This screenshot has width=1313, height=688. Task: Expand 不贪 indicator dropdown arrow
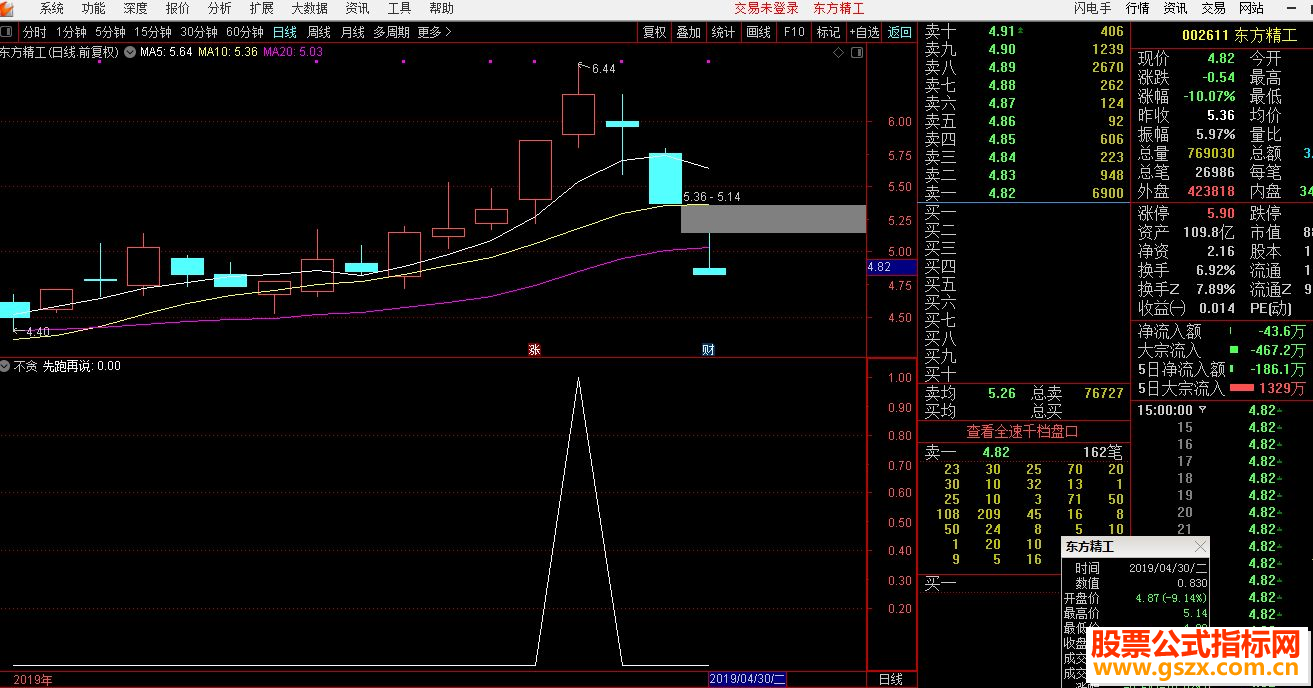[x=6, y=366]
